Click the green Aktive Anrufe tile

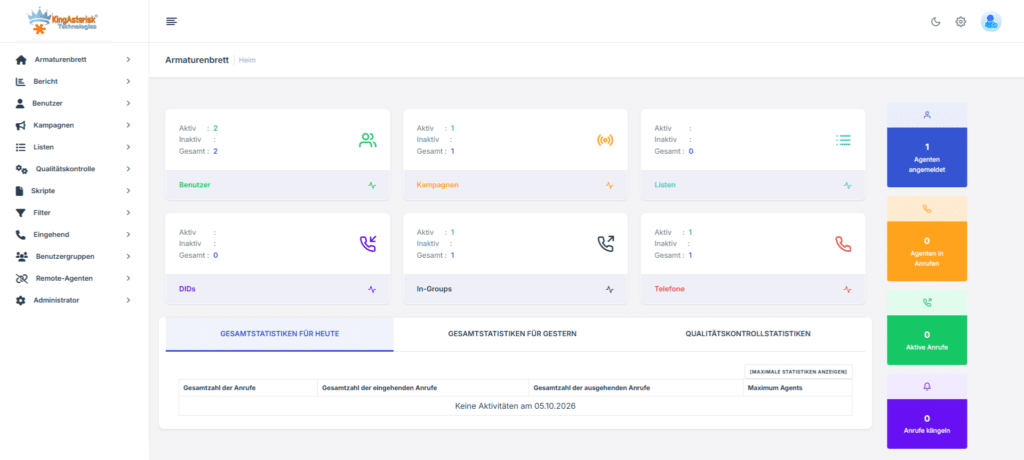[x=927, y=340]
